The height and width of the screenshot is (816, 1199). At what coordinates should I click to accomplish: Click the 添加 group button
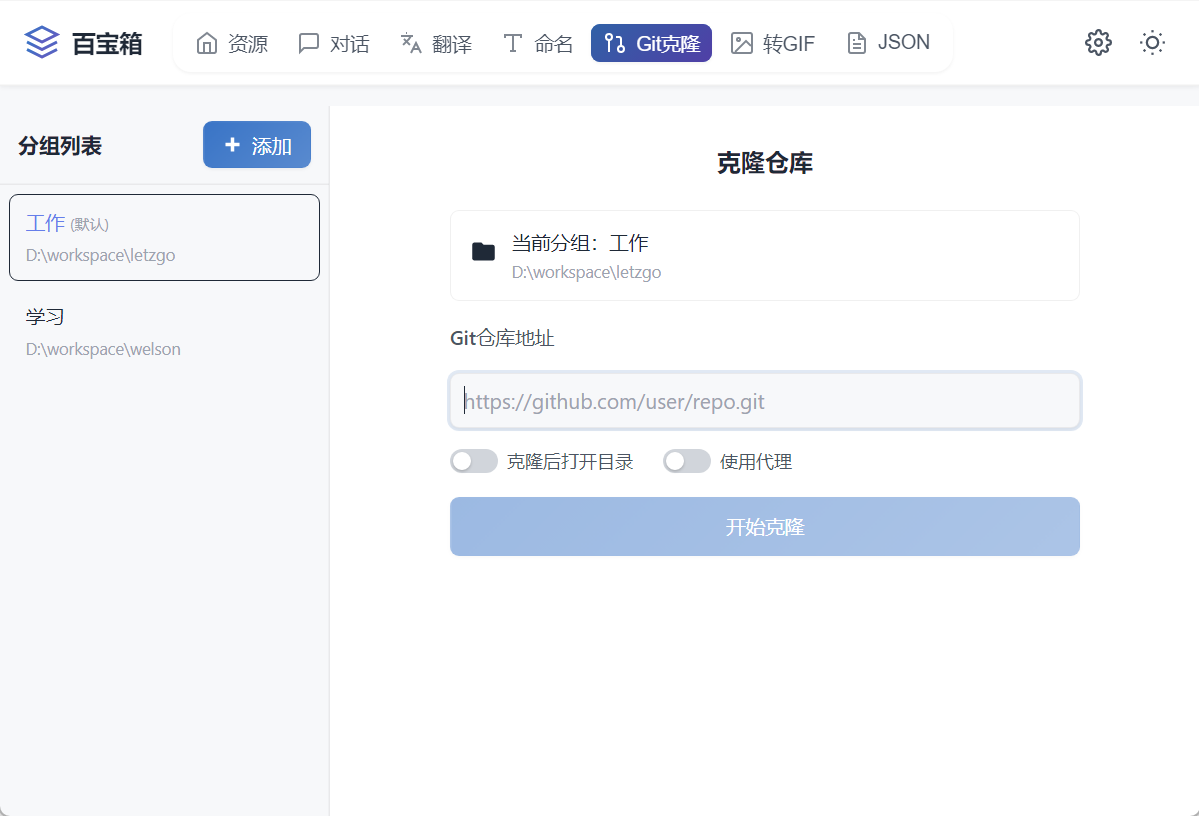coord(257,145)
